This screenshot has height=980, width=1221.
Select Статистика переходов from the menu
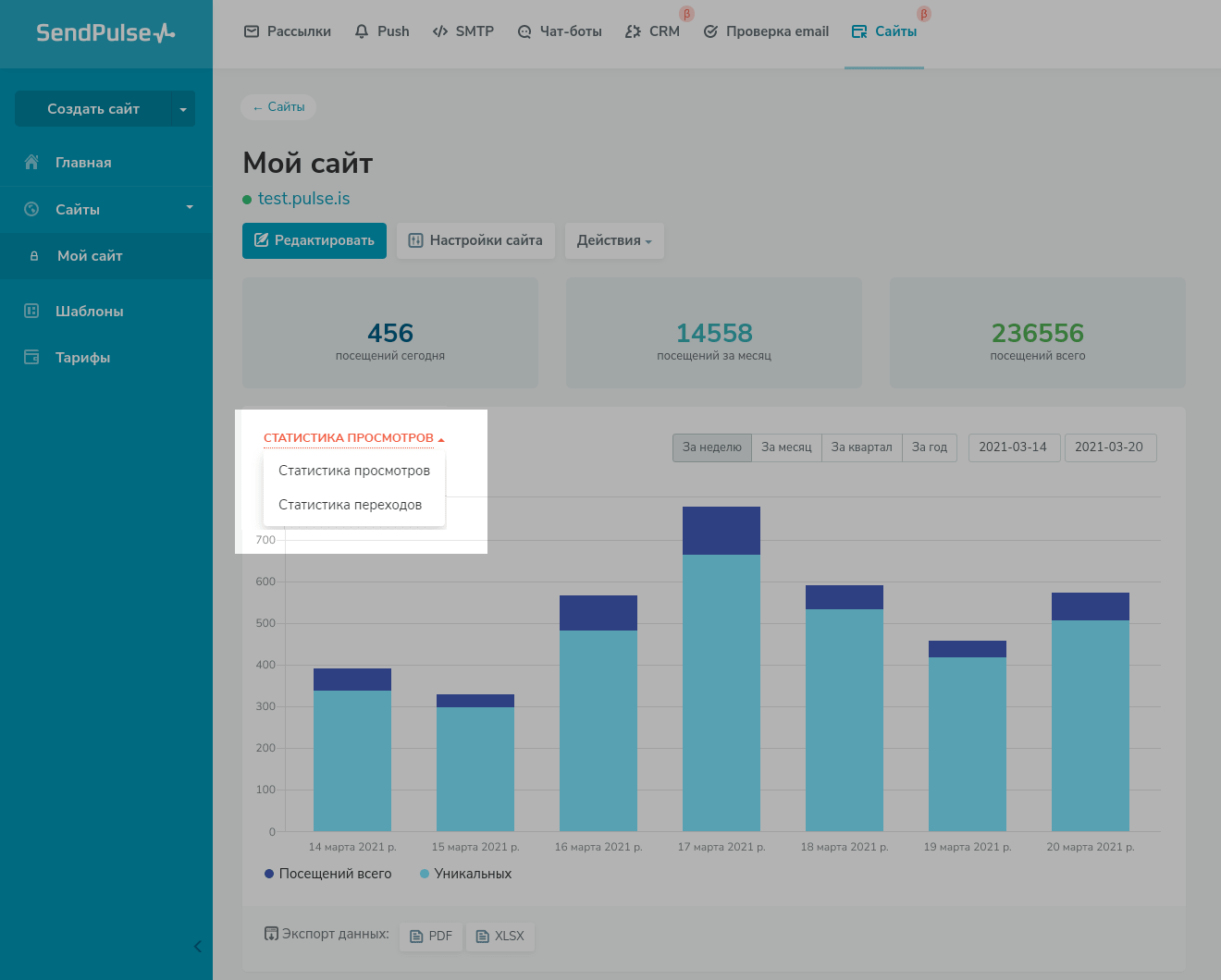[x=350, y=505]
